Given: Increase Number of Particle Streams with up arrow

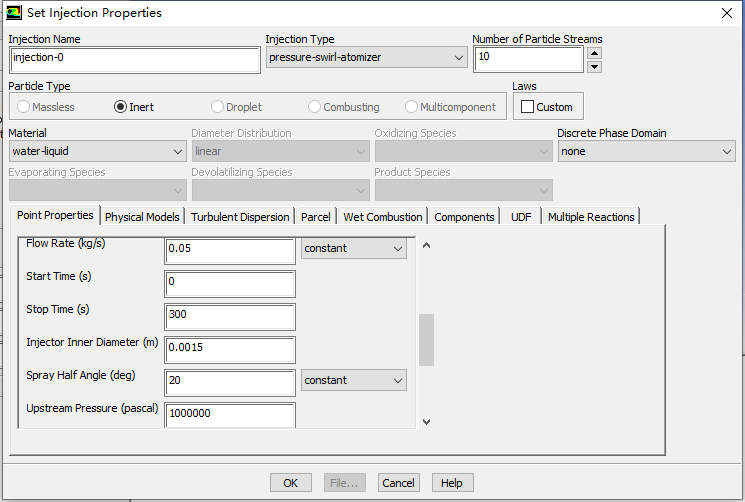Looking at the screenshot, I should coord(594,53).
